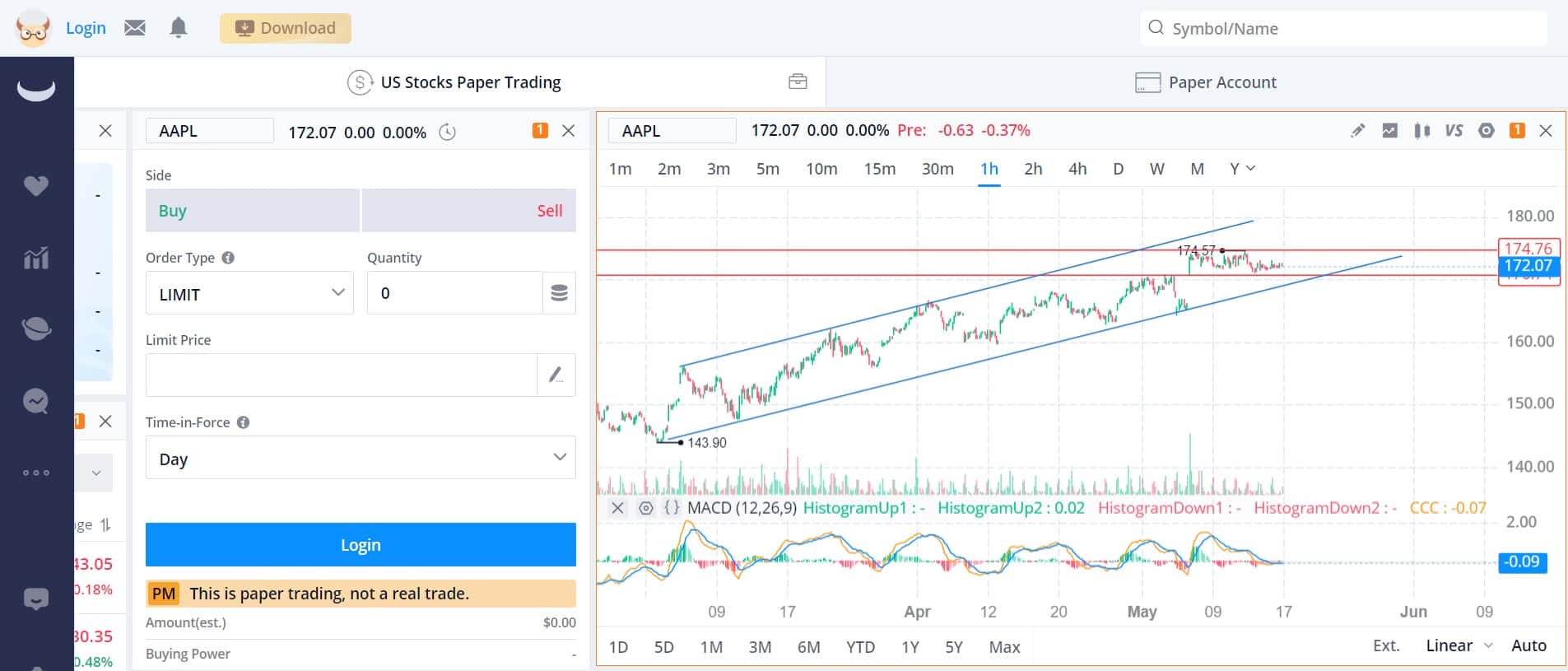Open the message icon at the sidebar bottom
The image size is (1568, 671).
point(36,599)
